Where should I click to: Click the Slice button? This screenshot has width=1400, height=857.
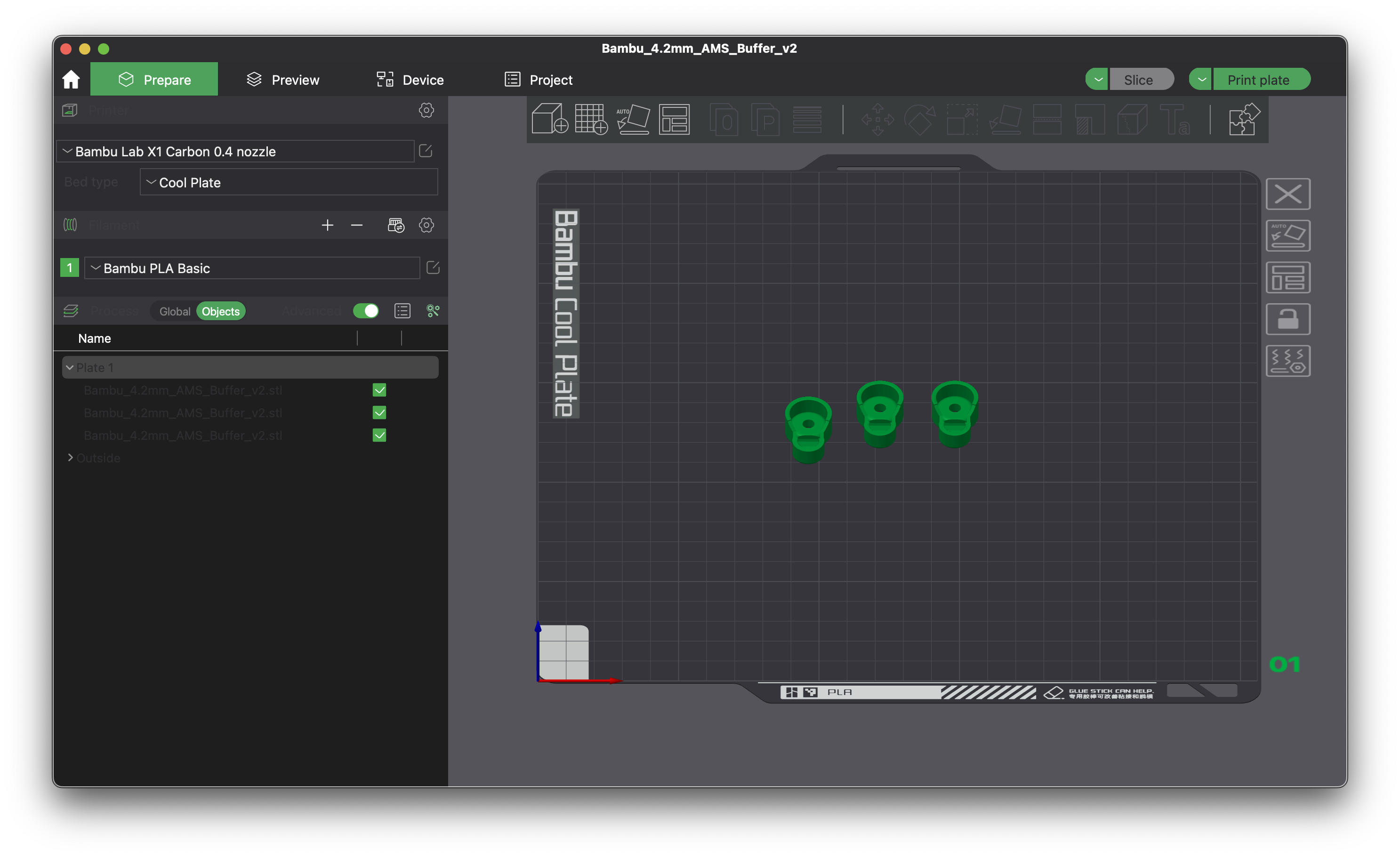click(1141, 80)
